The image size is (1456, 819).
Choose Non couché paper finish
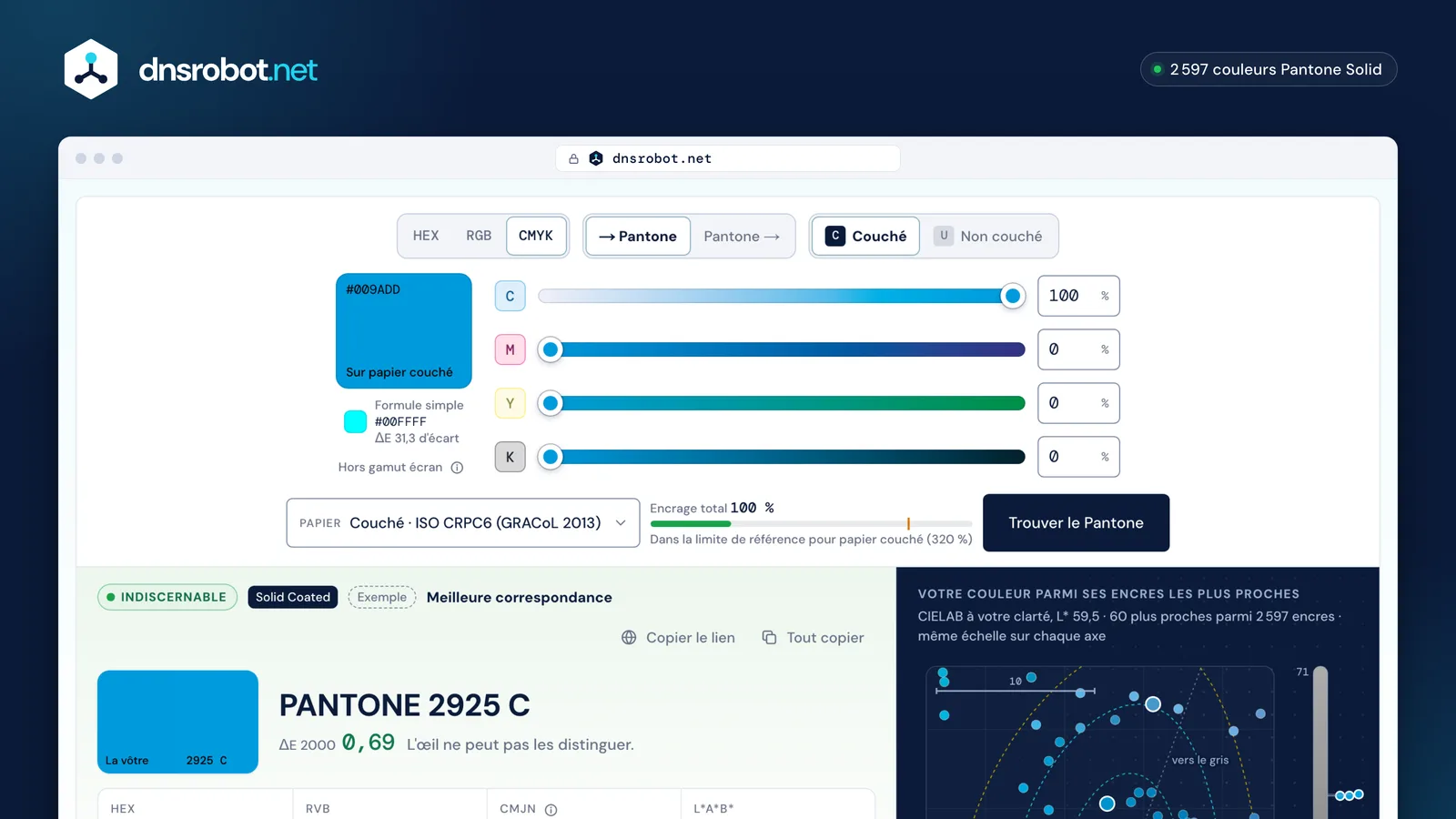(x=988, y=236)
